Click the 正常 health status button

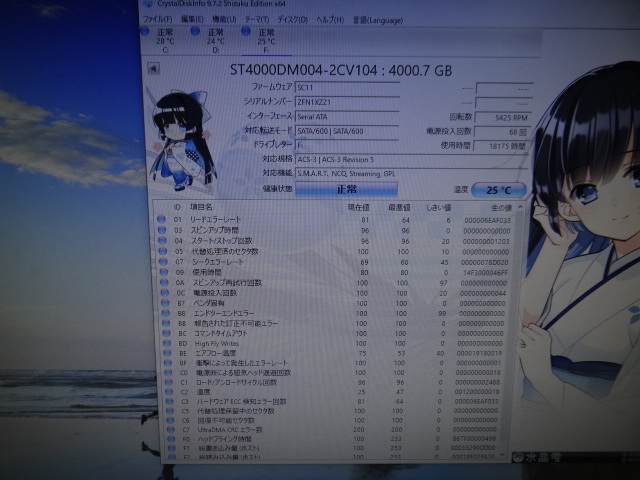pos(346,189)
